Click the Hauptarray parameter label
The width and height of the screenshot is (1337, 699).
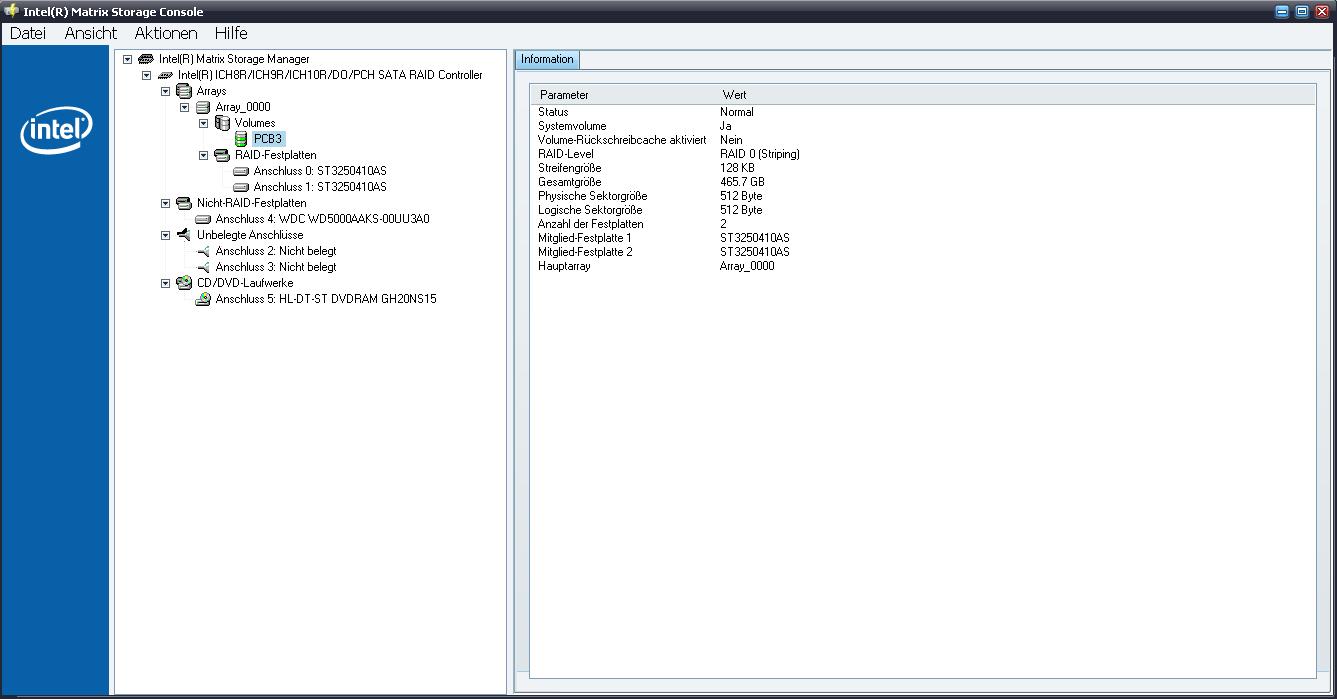pos(564,266)
